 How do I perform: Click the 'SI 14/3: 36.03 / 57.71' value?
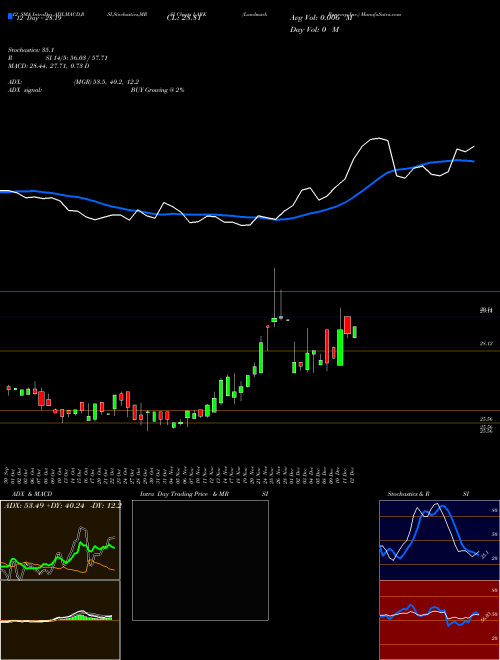click(77, 58)
